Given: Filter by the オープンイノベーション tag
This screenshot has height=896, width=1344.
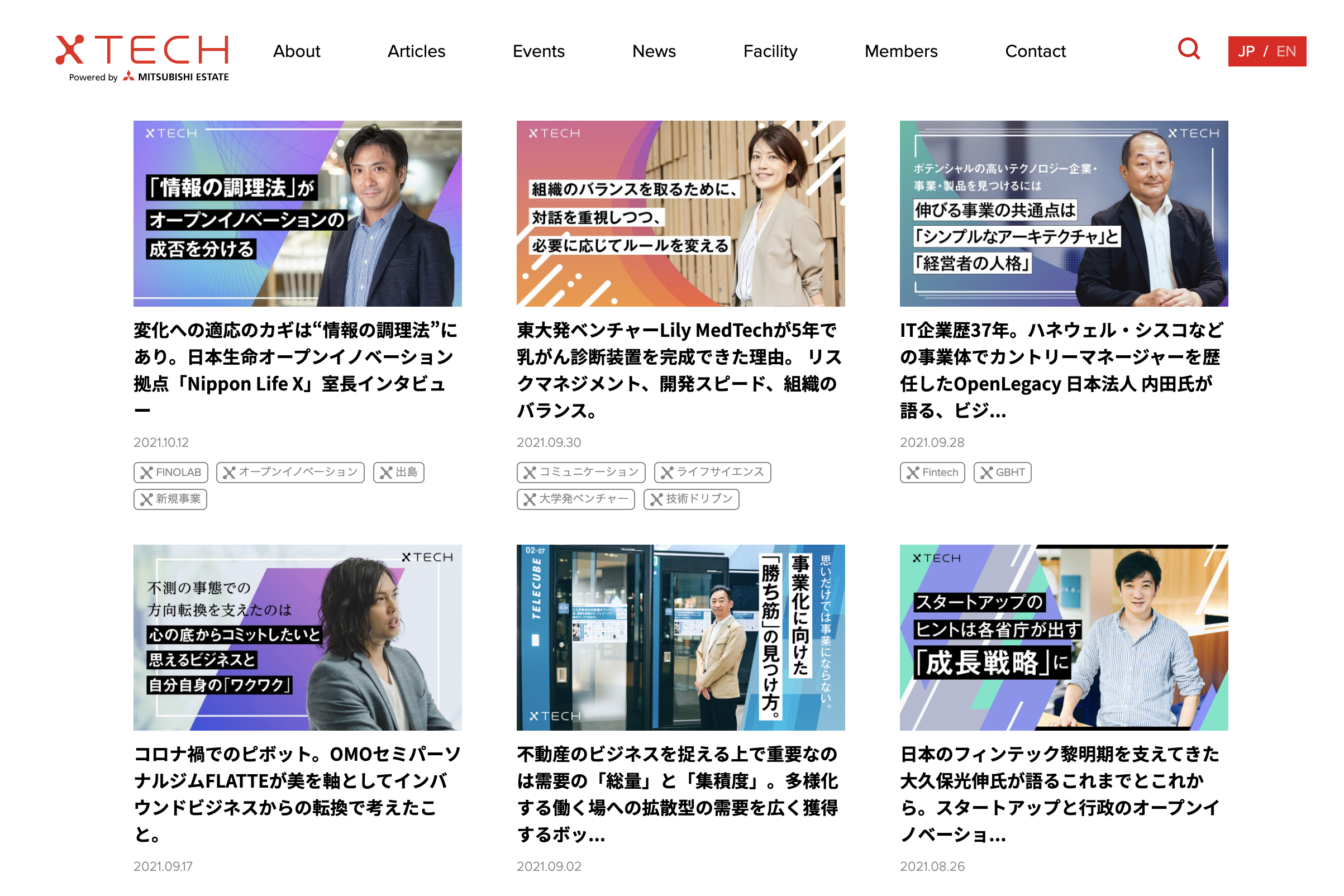Looking at the screenshot, I should click(290, 473).
